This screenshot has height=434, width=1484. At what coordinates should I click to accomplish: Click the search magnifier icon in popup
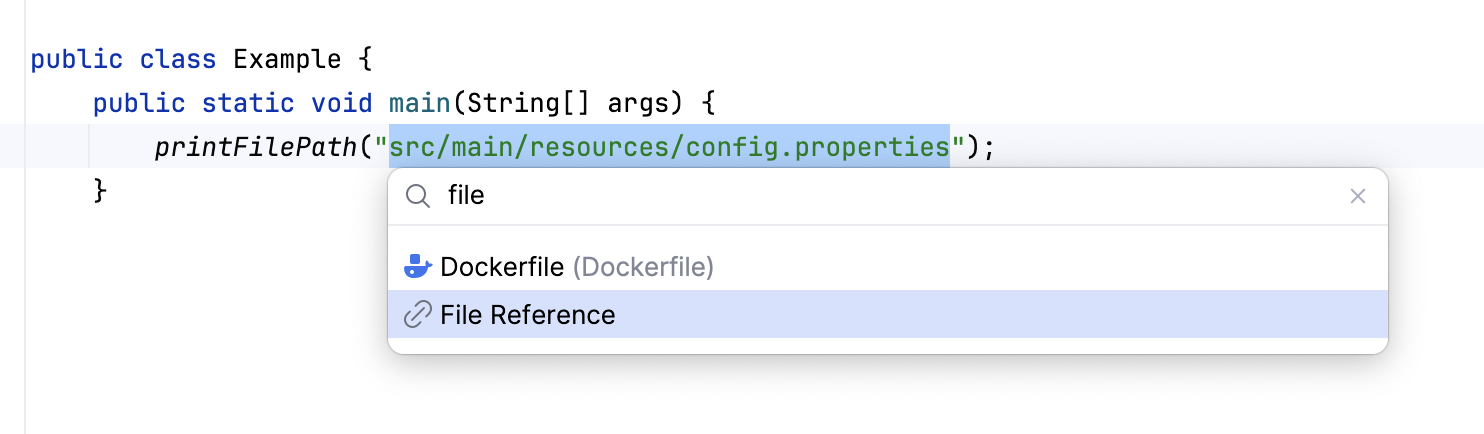pyautogui.click(x=417, y=196)
